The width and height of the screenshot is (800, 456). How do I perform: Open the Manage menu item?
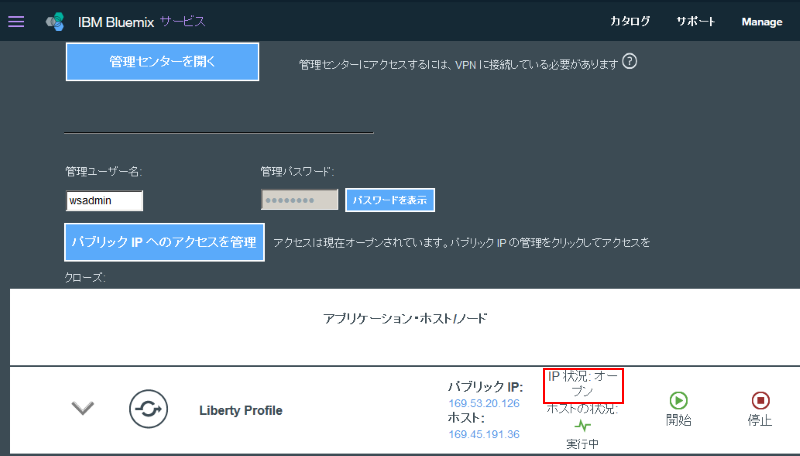pyautogui.click(x=762, y=22)
